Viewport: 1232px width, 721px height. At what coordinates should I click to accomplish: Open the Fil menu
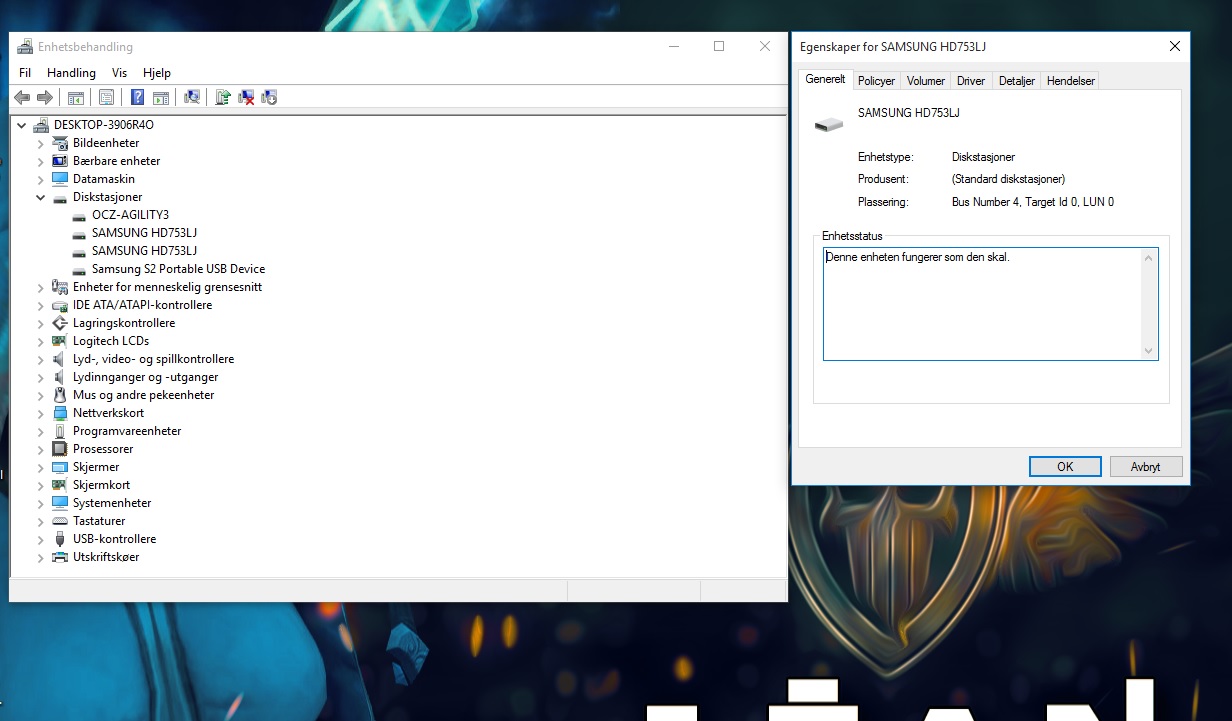pos(25,73)
